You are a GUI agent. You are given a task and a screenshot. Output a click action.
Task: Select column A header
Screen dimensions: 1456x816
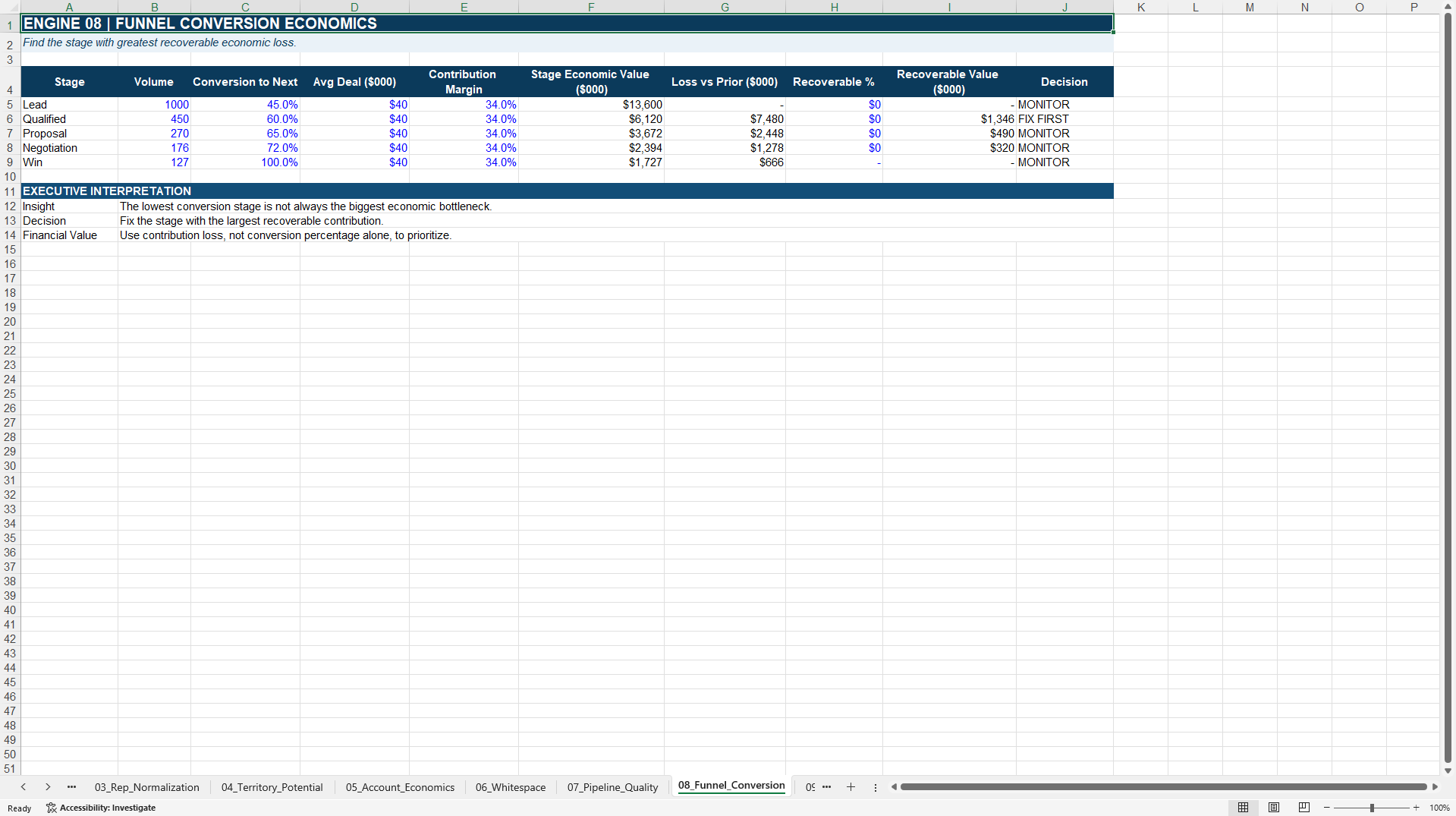point(69,7)
